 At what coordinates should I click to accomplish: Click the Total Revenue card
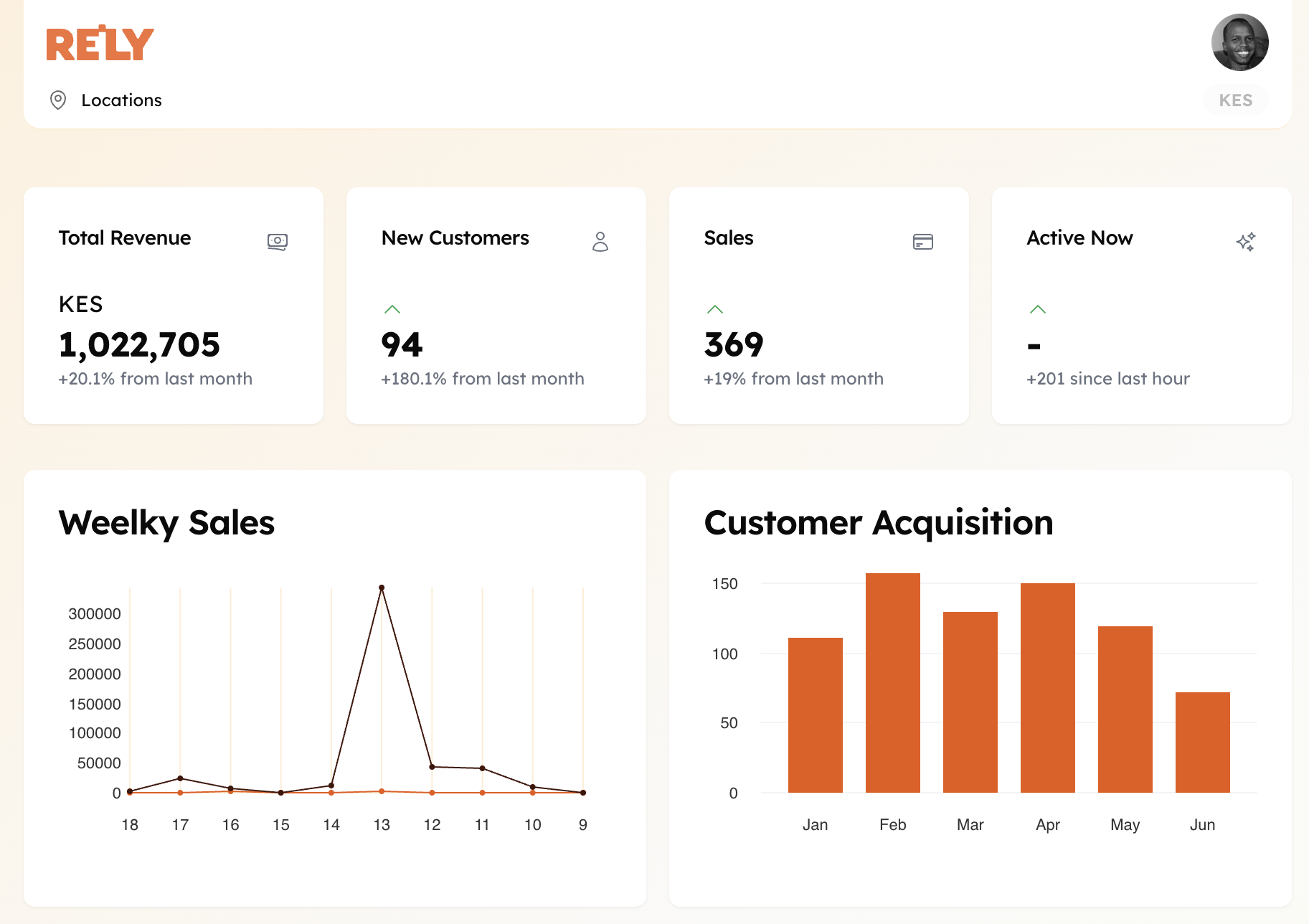174,305
